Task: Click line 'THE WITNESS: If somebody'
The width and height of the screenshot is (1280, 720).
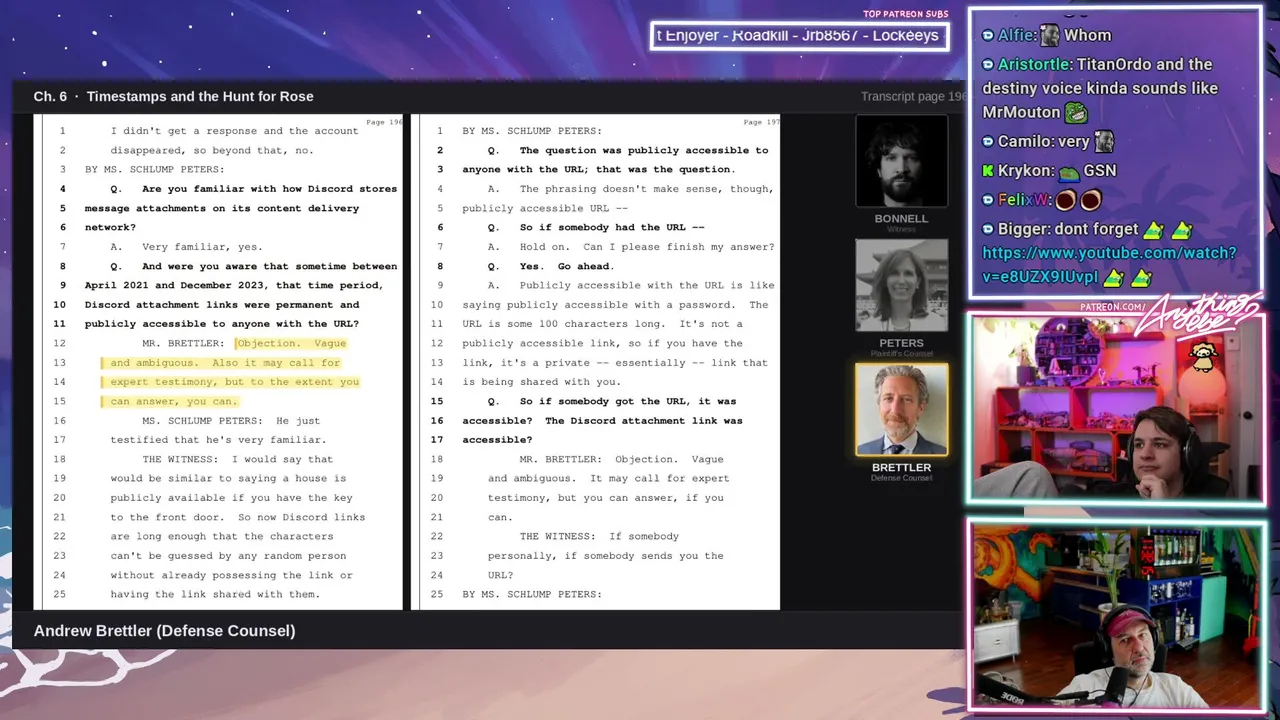Action: pyautogui.click(x=599, y=536)
